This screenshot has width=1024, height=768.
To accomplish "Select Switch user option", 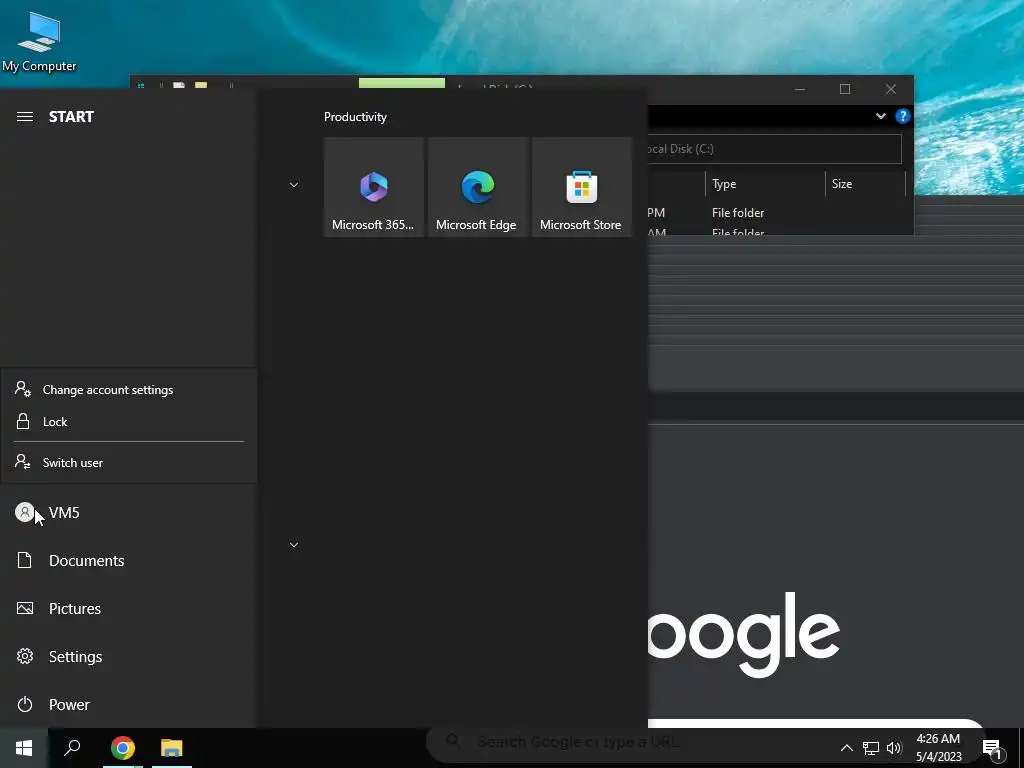I will [129, 462].
